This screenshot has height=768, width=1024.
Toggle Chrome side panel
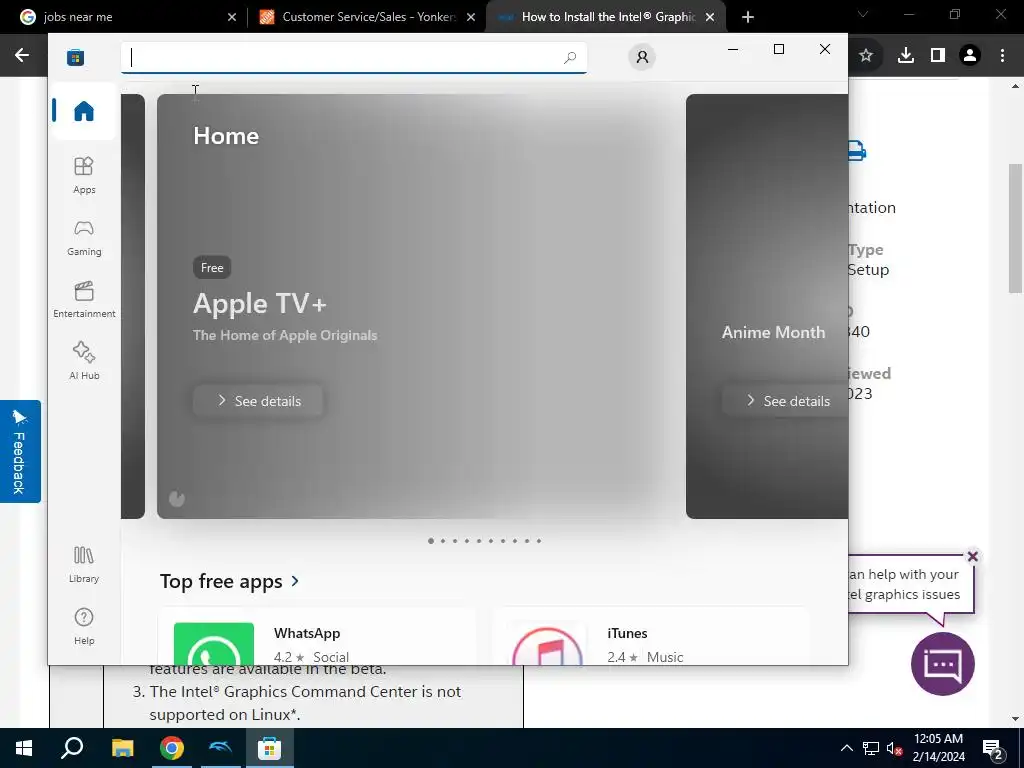938,56
